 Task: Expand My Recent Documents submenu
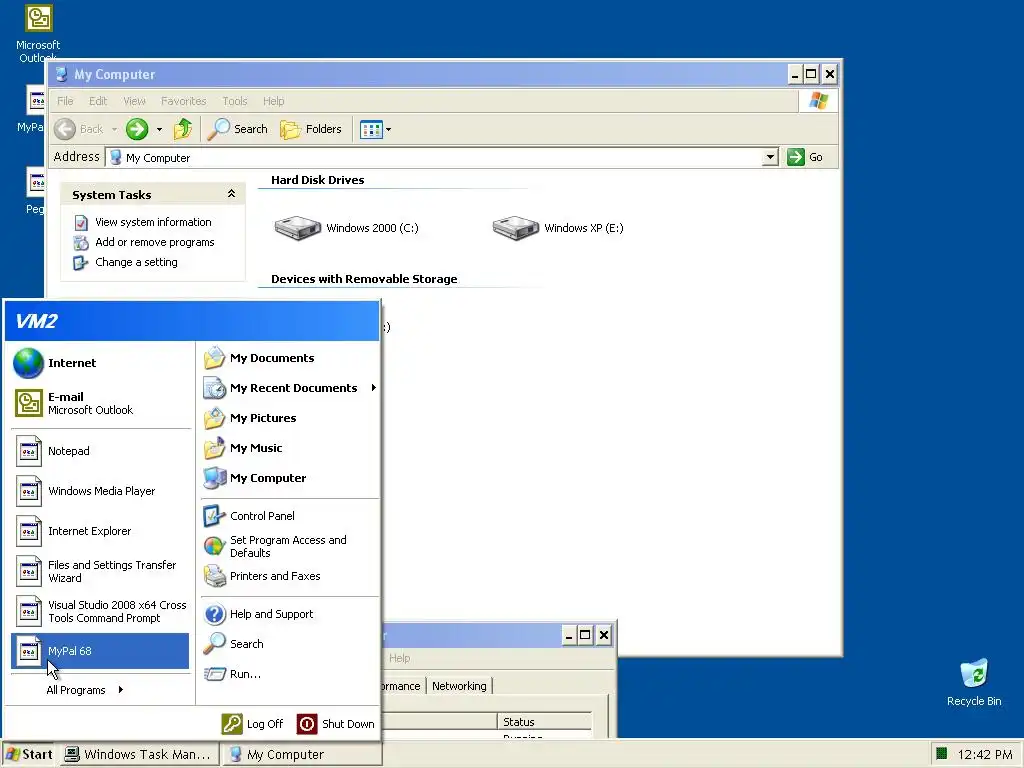(x=290, y=388)
